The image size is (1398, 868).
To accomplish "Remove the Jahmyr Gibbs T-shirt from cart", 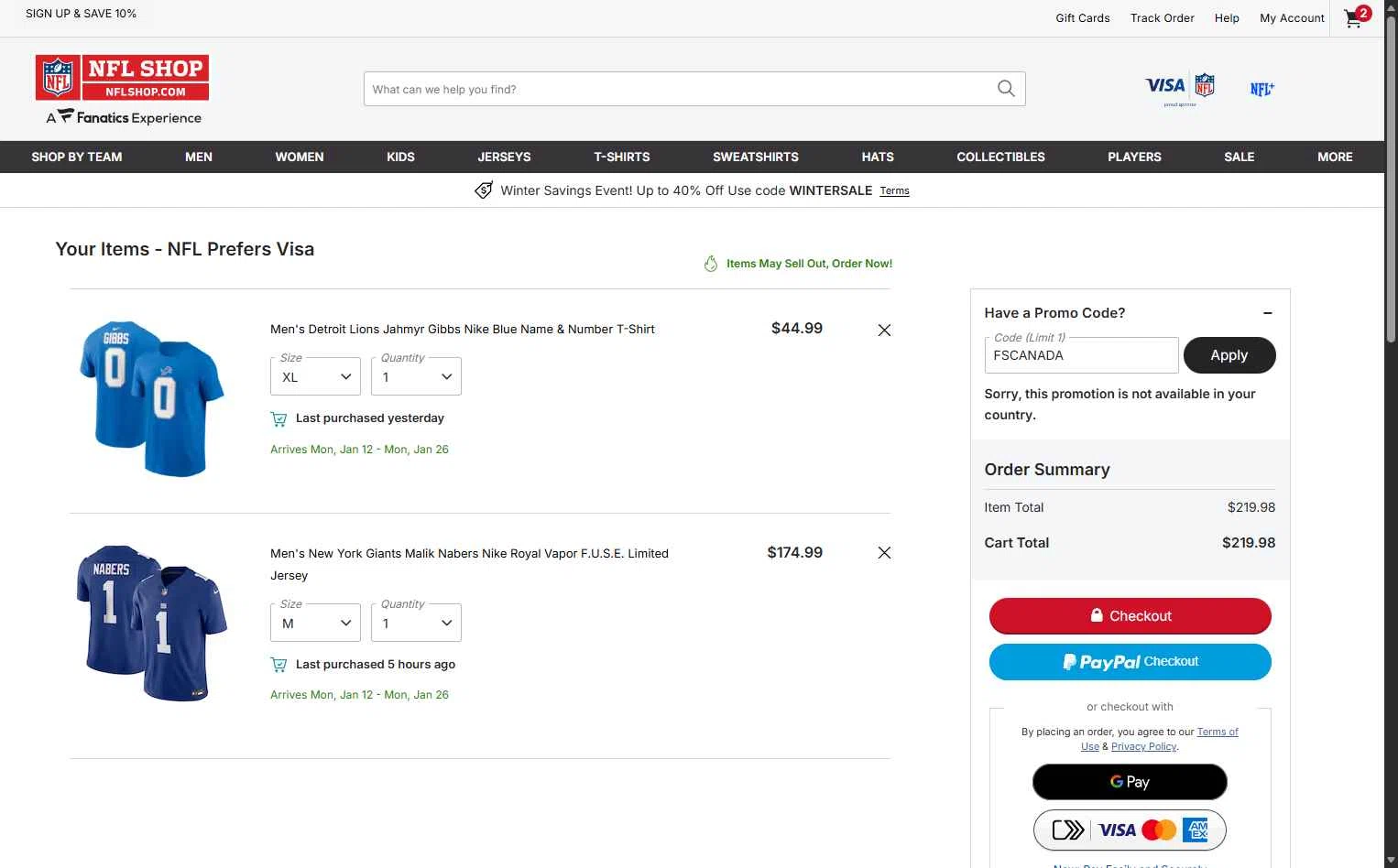I will 884,330.
